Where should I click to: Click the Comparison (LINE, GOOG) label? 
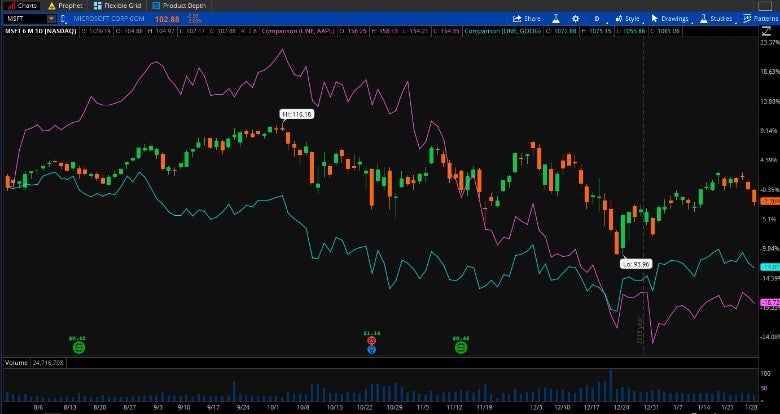[503, 31]
